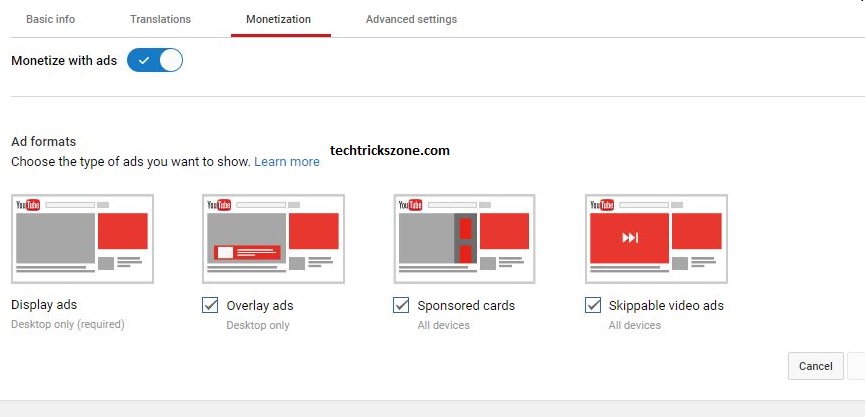This screenshot has height=417, width=865.
Task: Click the YouTube logo in Overlay ads preview
Action: [x=219, y=205]
